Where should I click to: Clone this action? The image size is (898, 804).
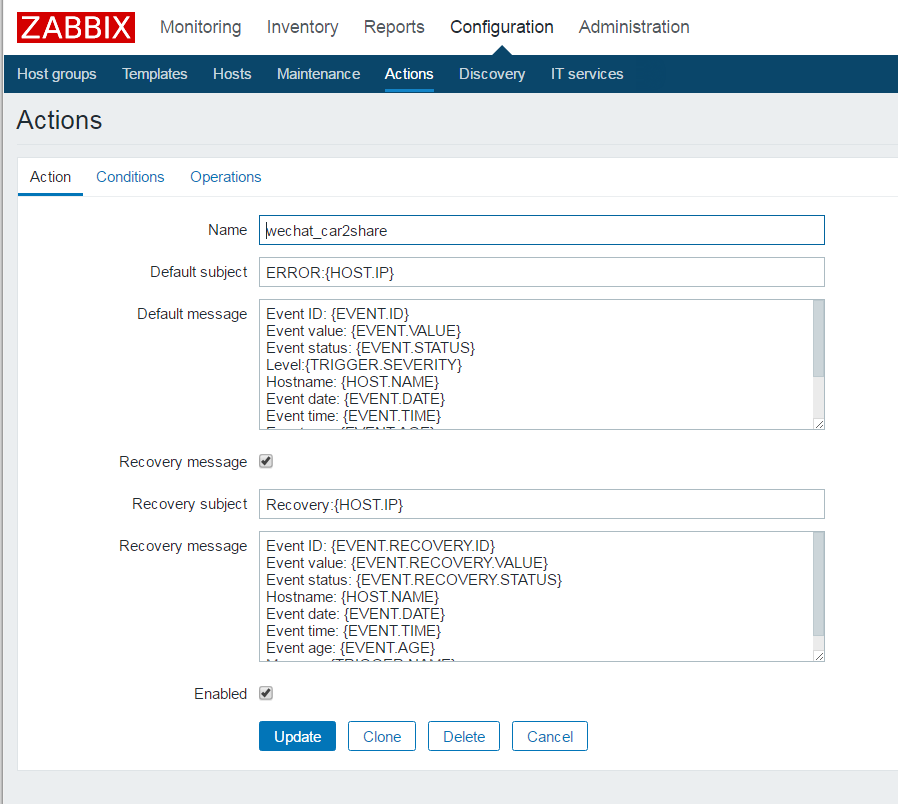[382, 737]
